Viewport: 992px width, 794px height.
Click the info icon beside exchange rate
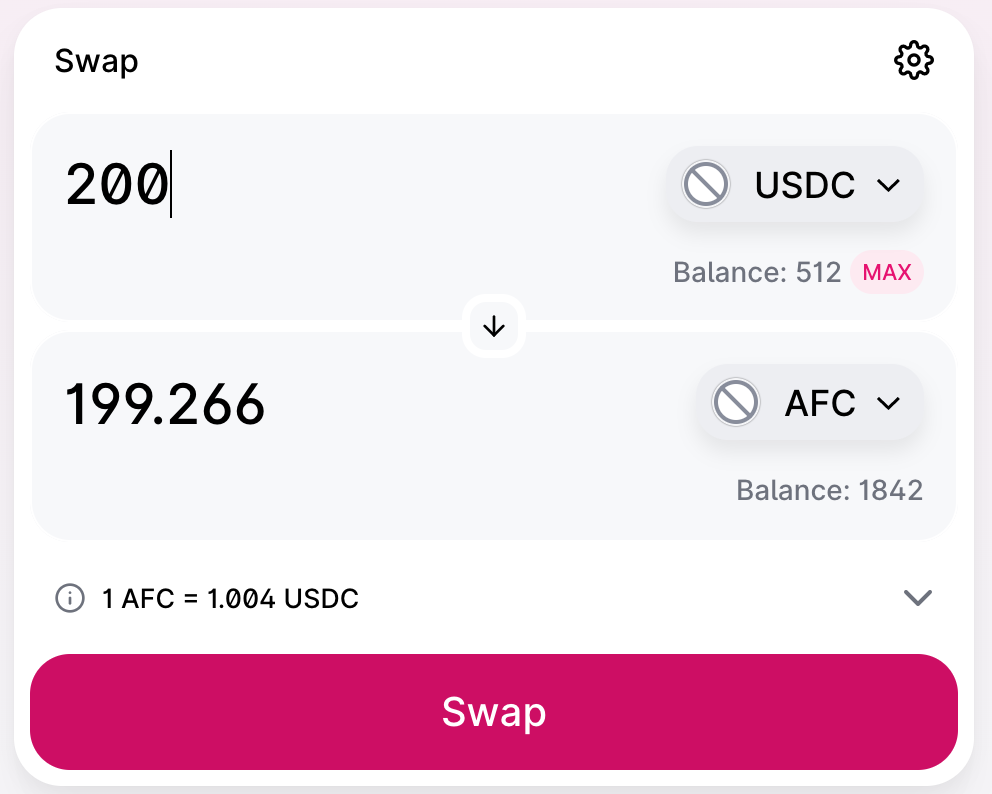(69, 599)
